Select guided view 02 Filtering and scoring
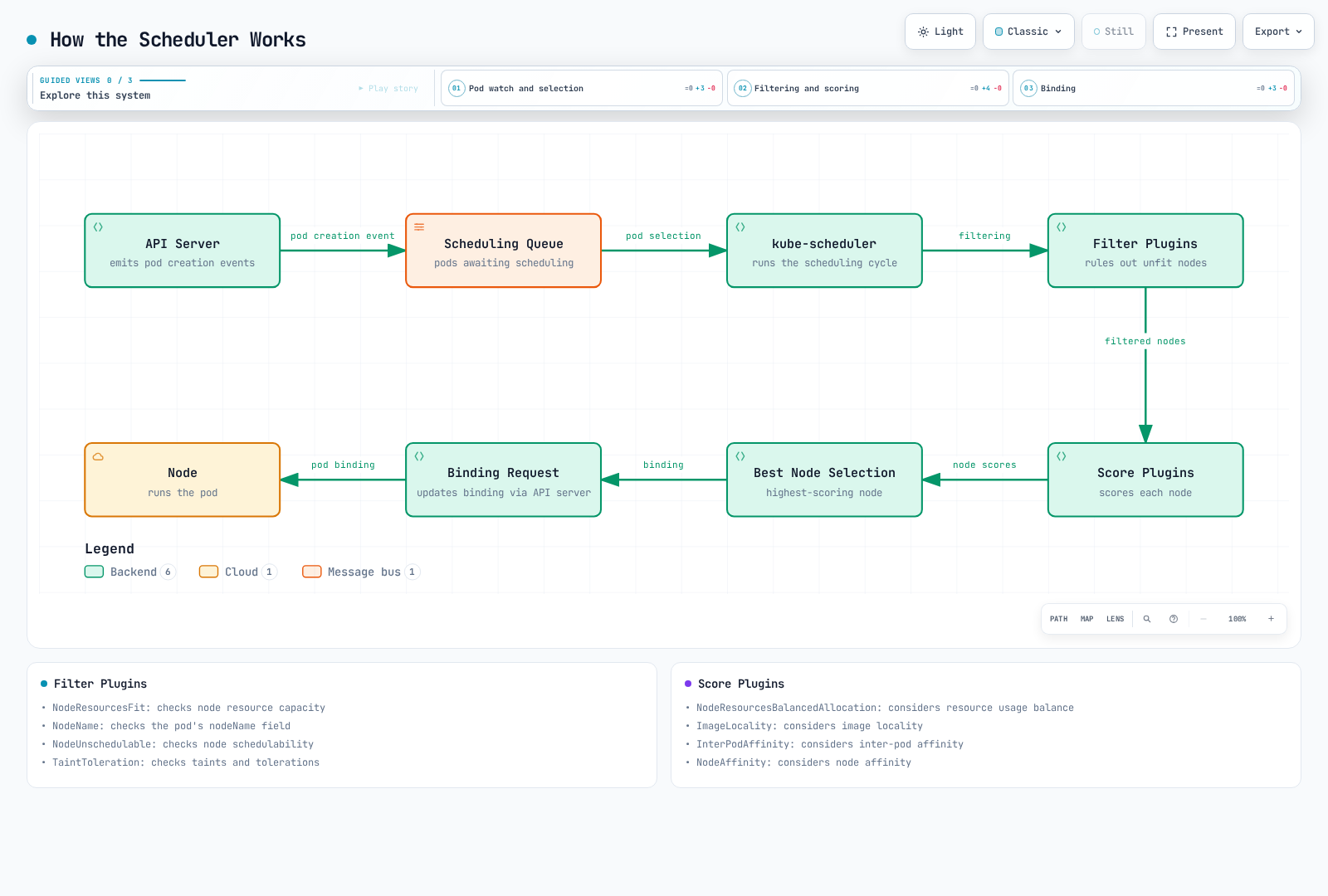Viewport: 1328px width, 896px height. (x=868, y=88)
